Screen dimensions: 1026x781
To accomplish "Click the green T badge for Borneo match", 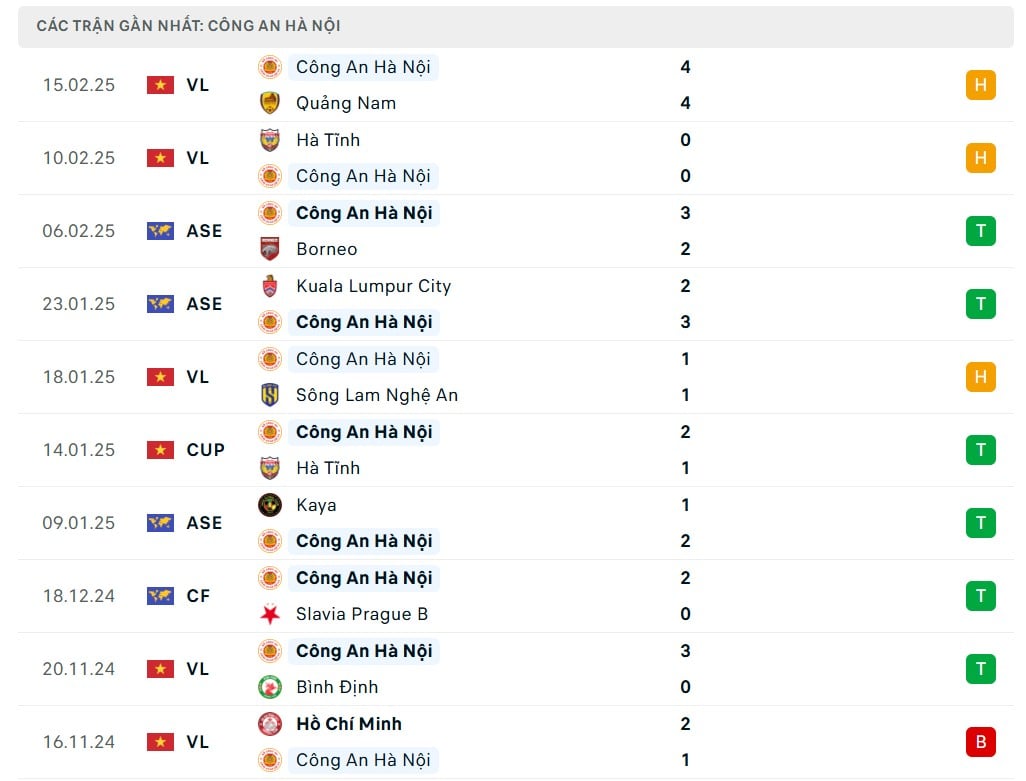I will click(980, 231).
